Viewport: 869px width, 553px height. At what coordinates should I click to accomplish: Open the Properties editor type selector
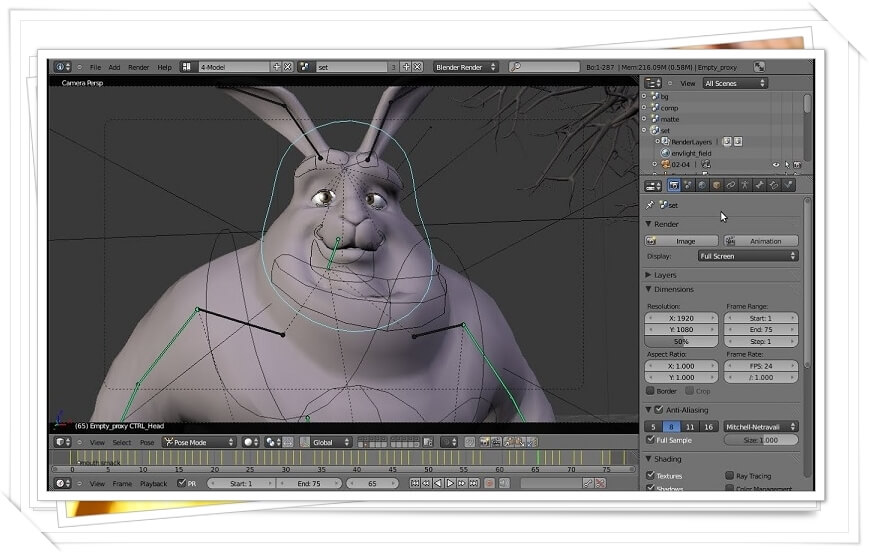[x=653, y=186]
